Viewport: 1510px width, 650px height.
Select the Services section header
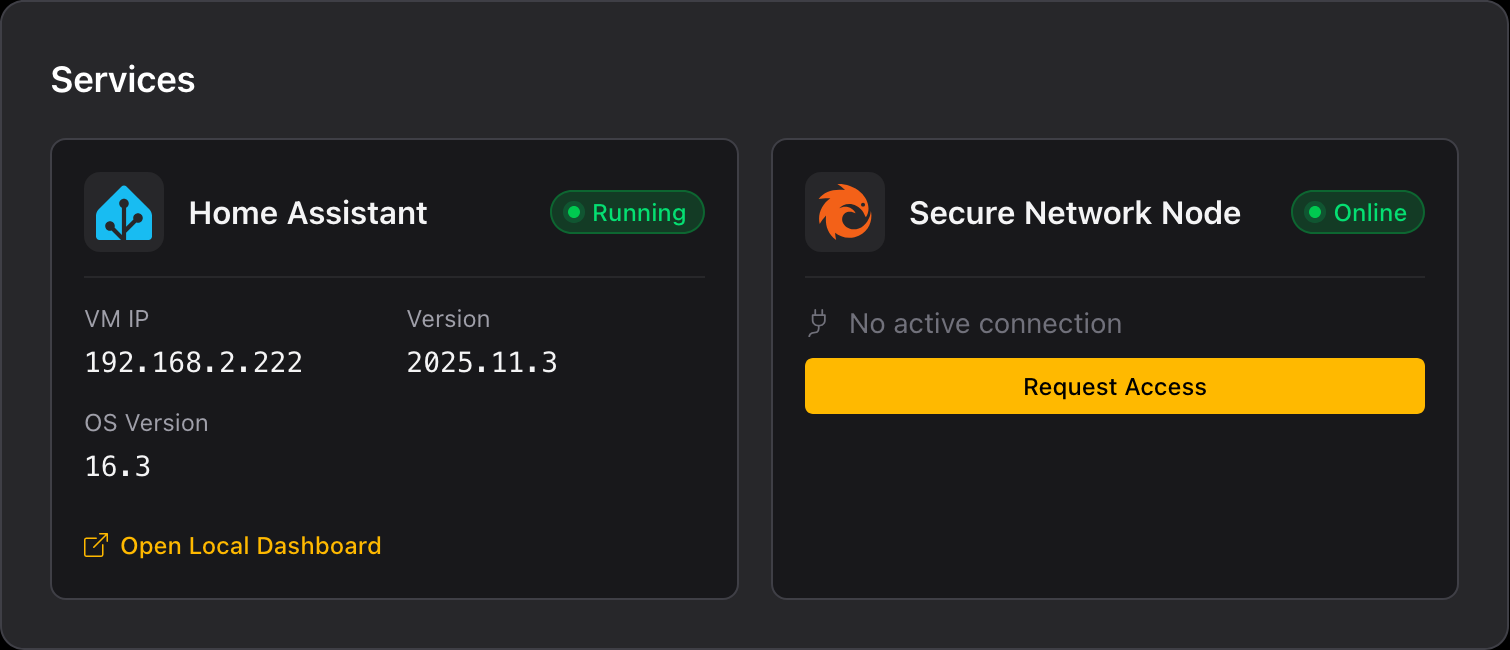[123, 79]
